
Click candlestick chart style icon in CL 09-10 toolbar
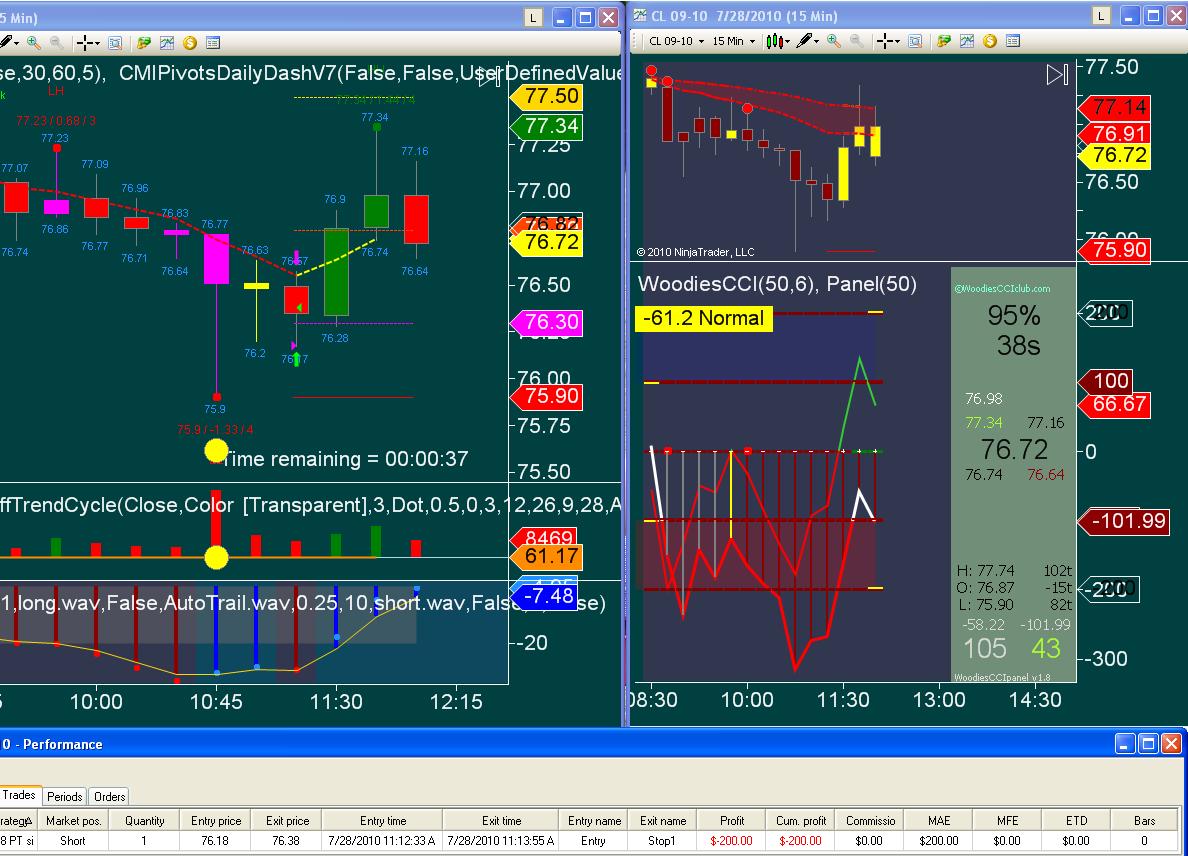pyautogui.click(x=774, y=41)
